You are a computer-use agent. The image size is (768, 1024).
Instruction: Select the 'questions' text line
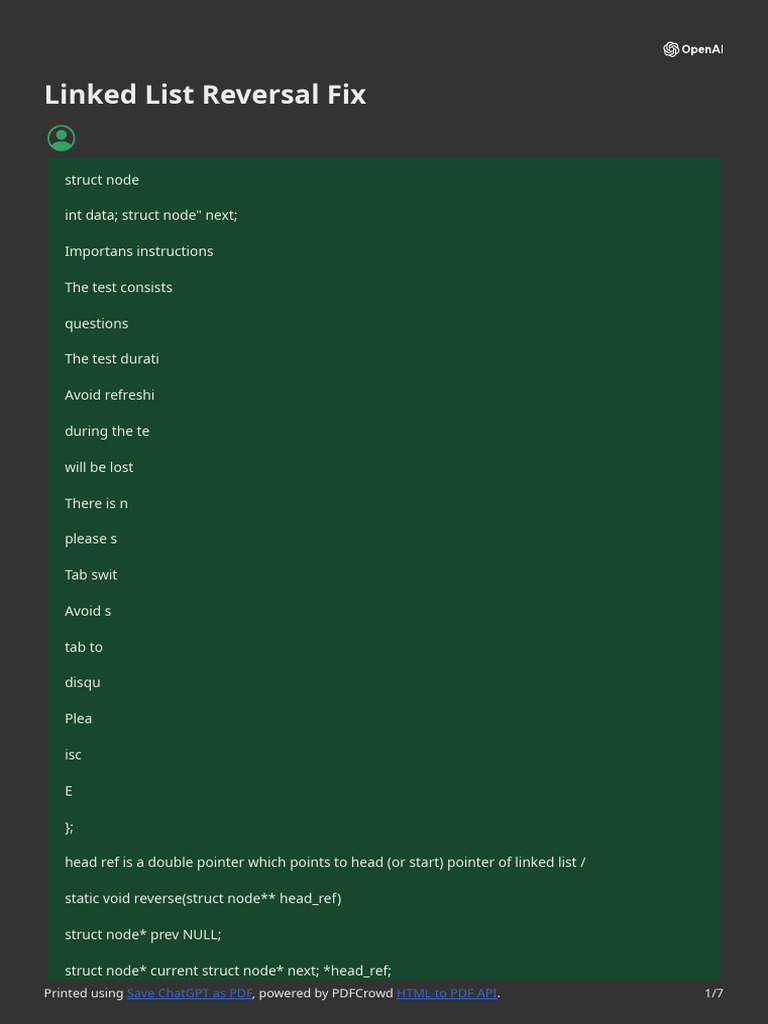click(96, 323)
